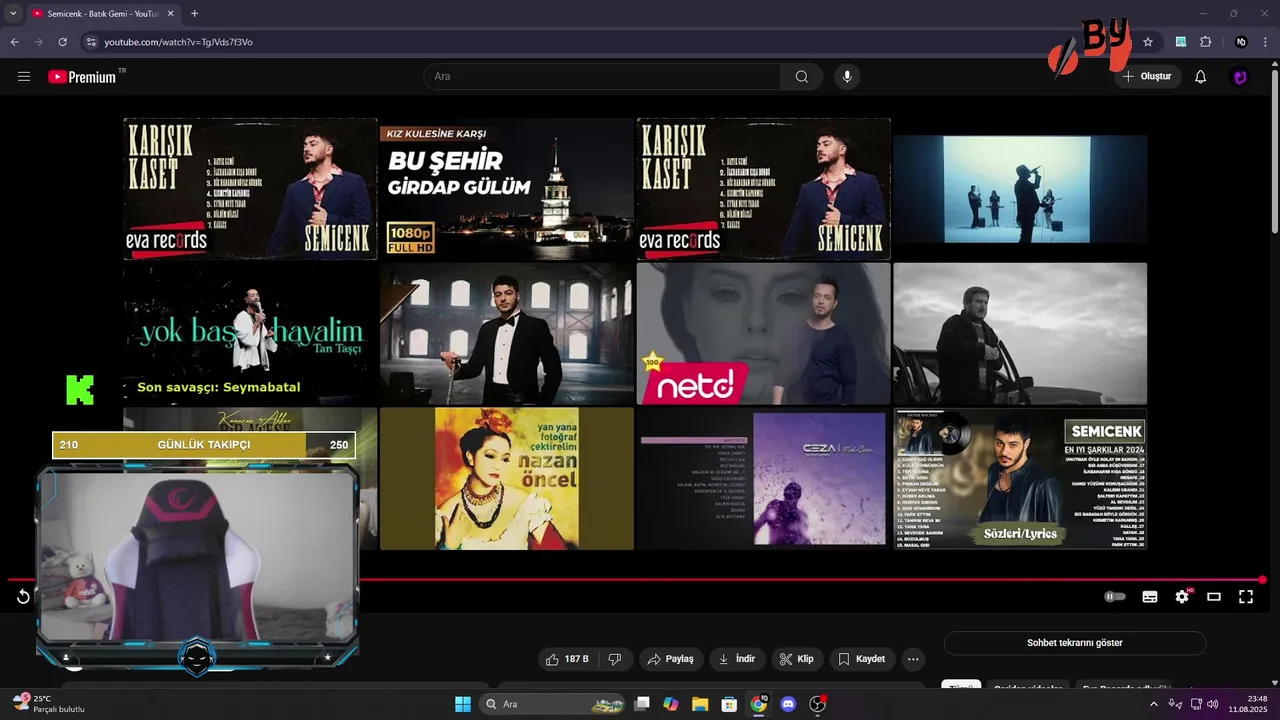The height and width of the screenshot is (720, 1280).
Task: Open the Chrome profile avatar
Action: 1241,42
